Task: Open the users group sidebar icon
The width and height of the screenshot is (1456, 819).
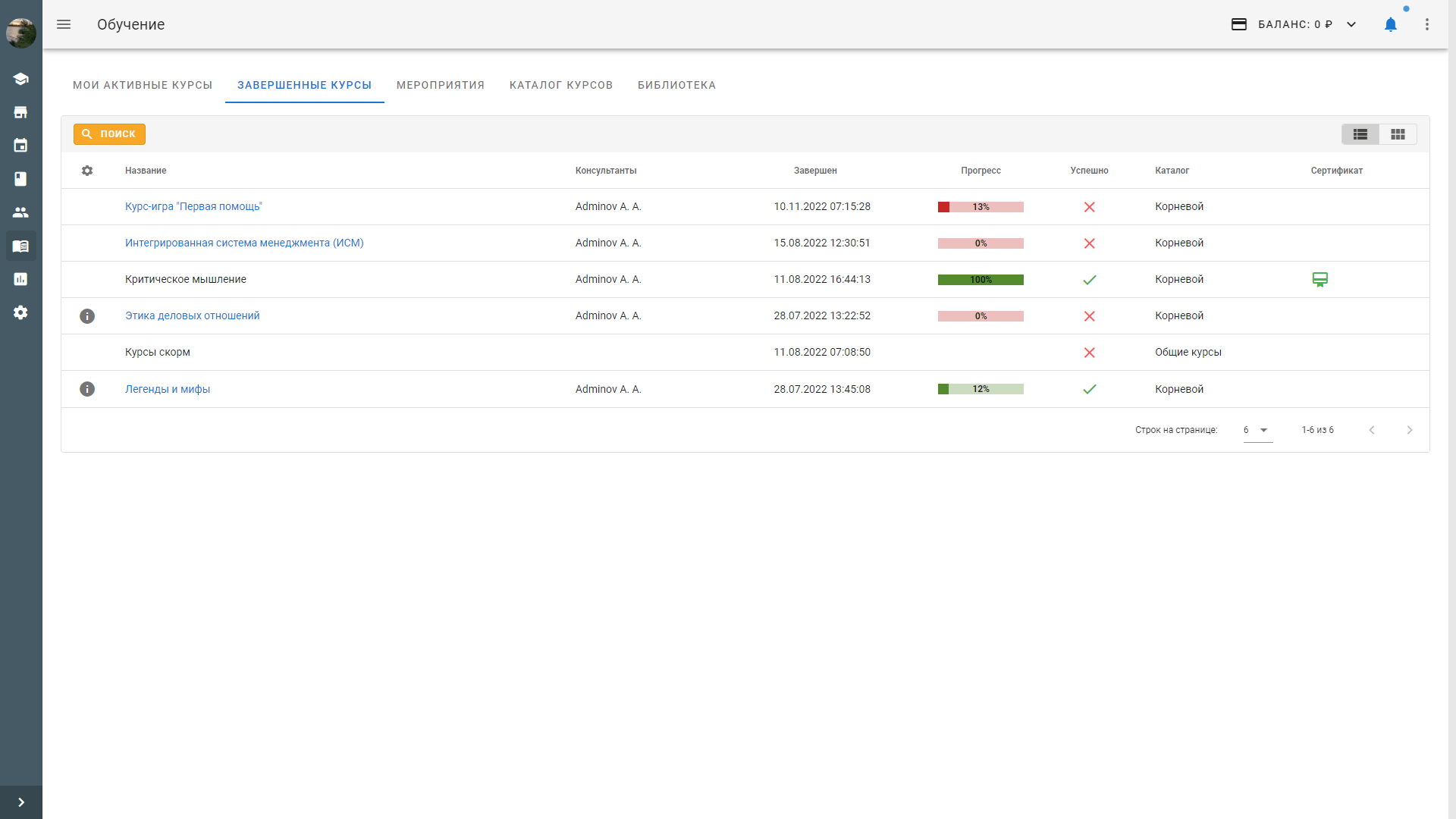Action: pyautogui.click(x=20, y=212)
